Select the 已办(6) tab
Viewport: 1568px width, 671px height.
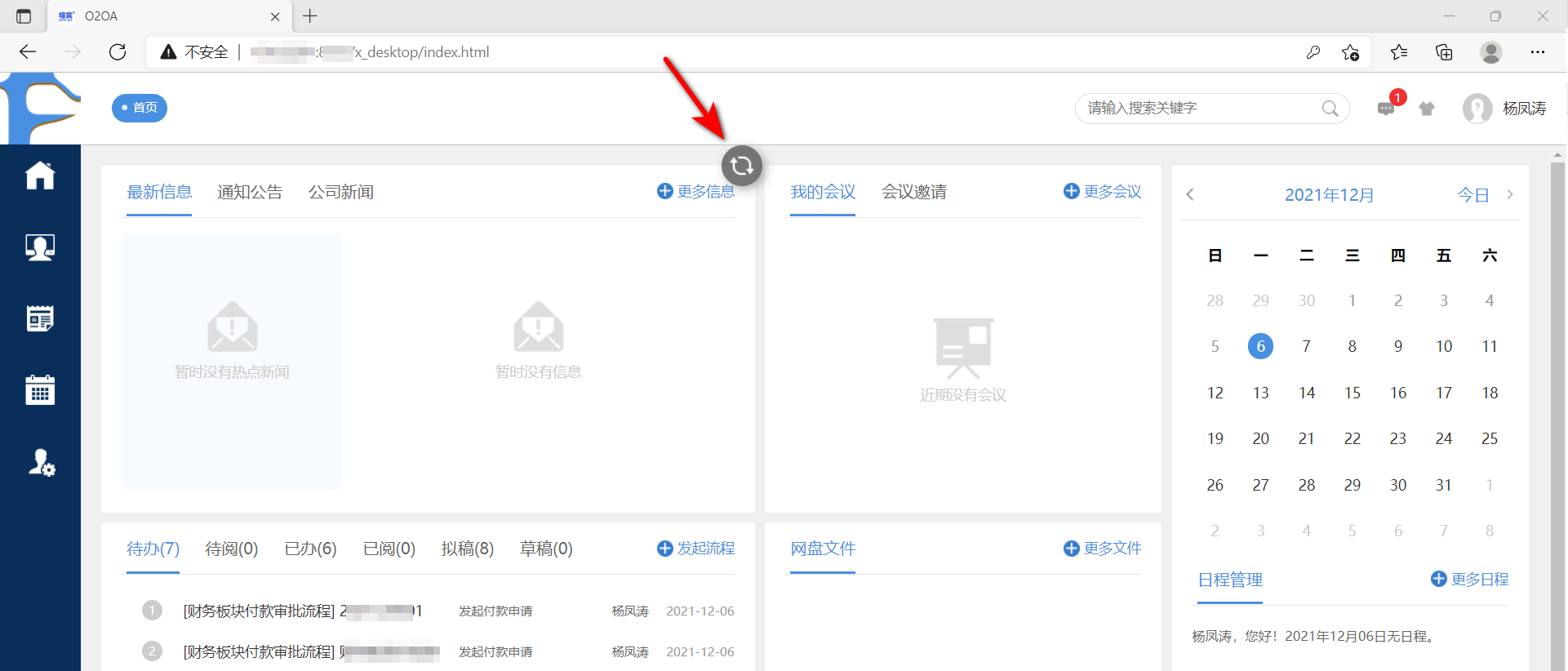pos(310,549)
